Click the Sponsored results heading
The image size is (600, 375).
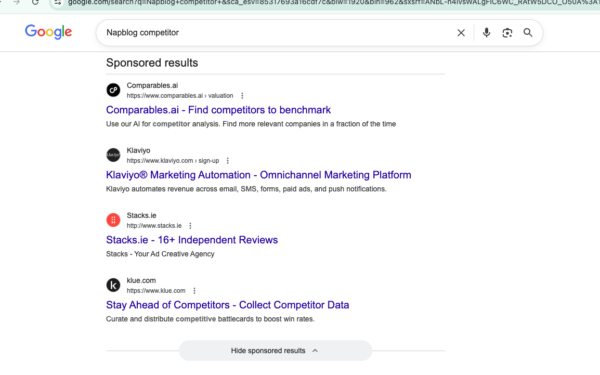point(152,63)
